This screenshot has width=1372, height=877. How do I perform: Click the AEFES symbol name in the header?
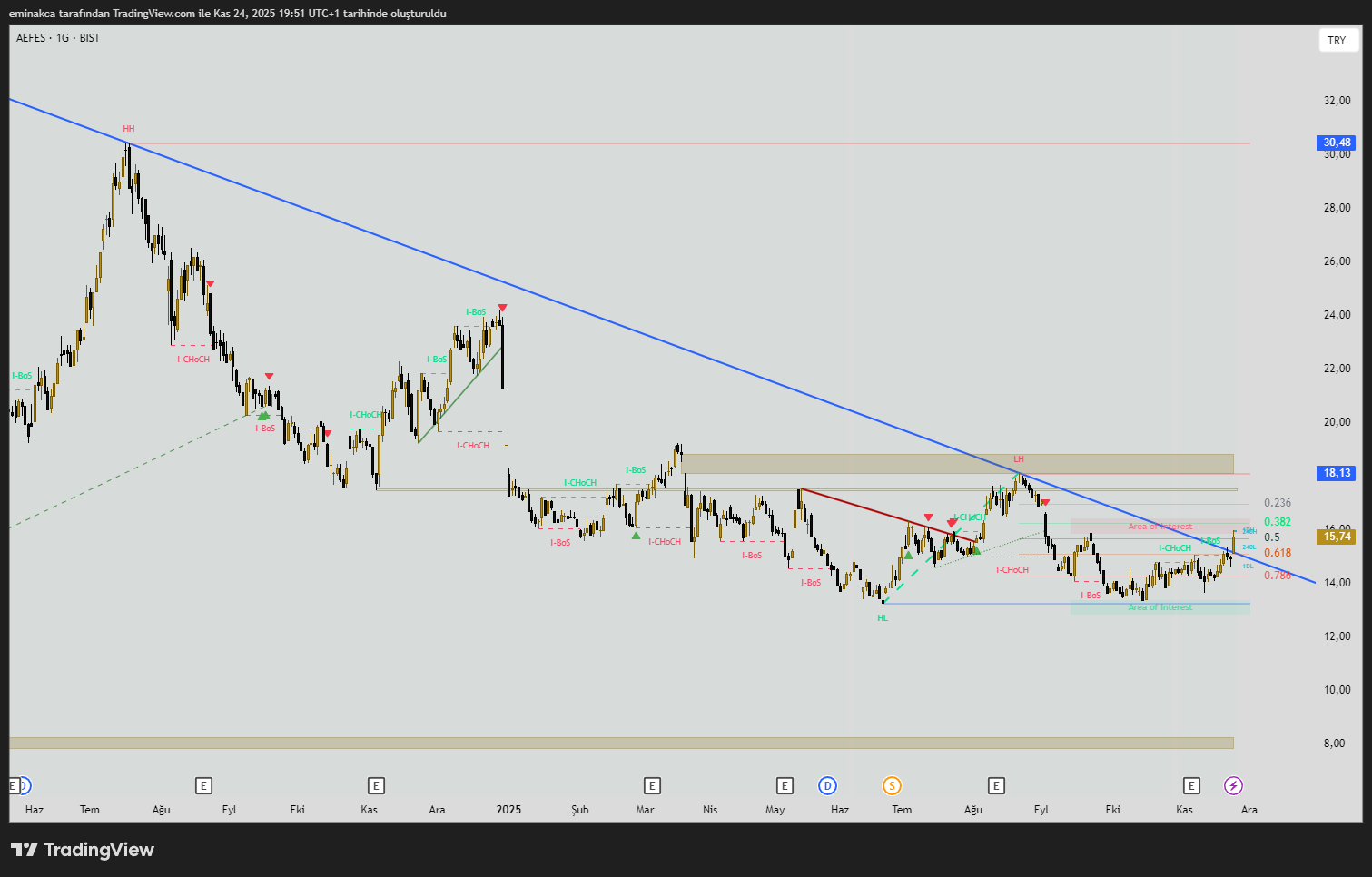31,38
